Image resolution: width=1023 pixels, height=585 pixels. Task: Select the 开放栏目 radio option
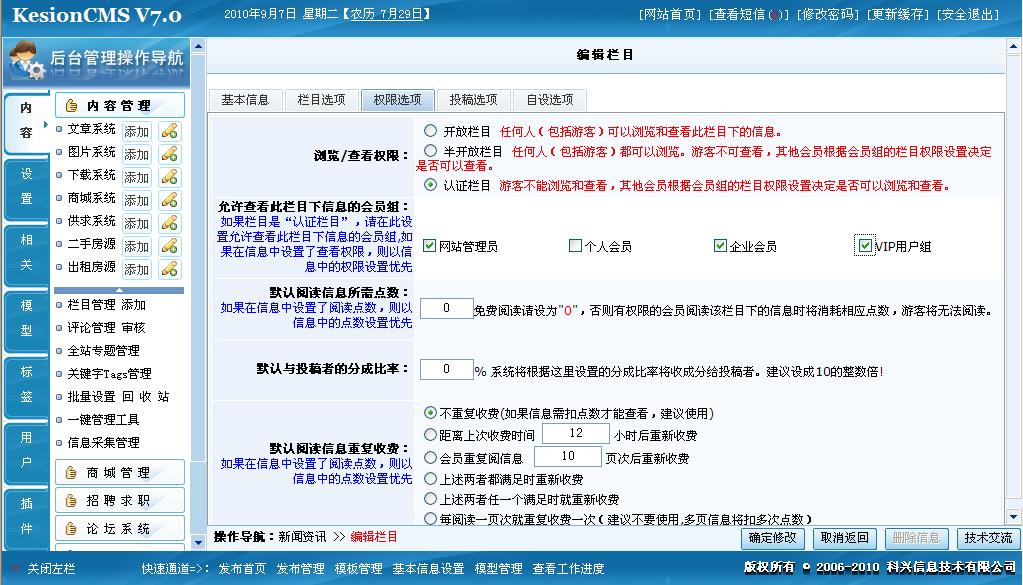430,131
